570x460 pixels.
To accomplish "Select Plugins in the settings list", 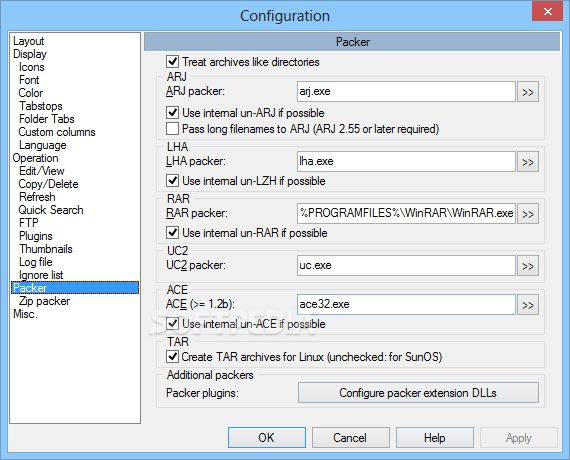I will point(36,236).
